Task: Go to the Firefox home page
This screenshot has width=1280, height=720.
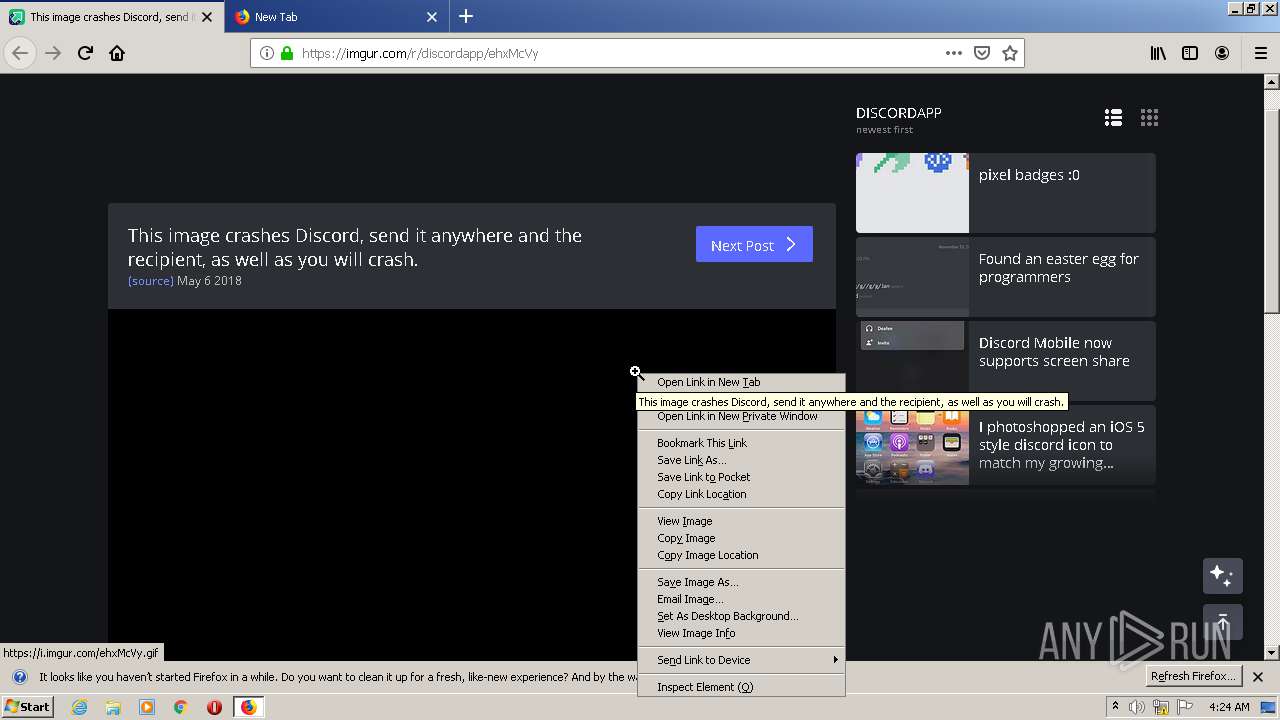Action: (117, 53)
